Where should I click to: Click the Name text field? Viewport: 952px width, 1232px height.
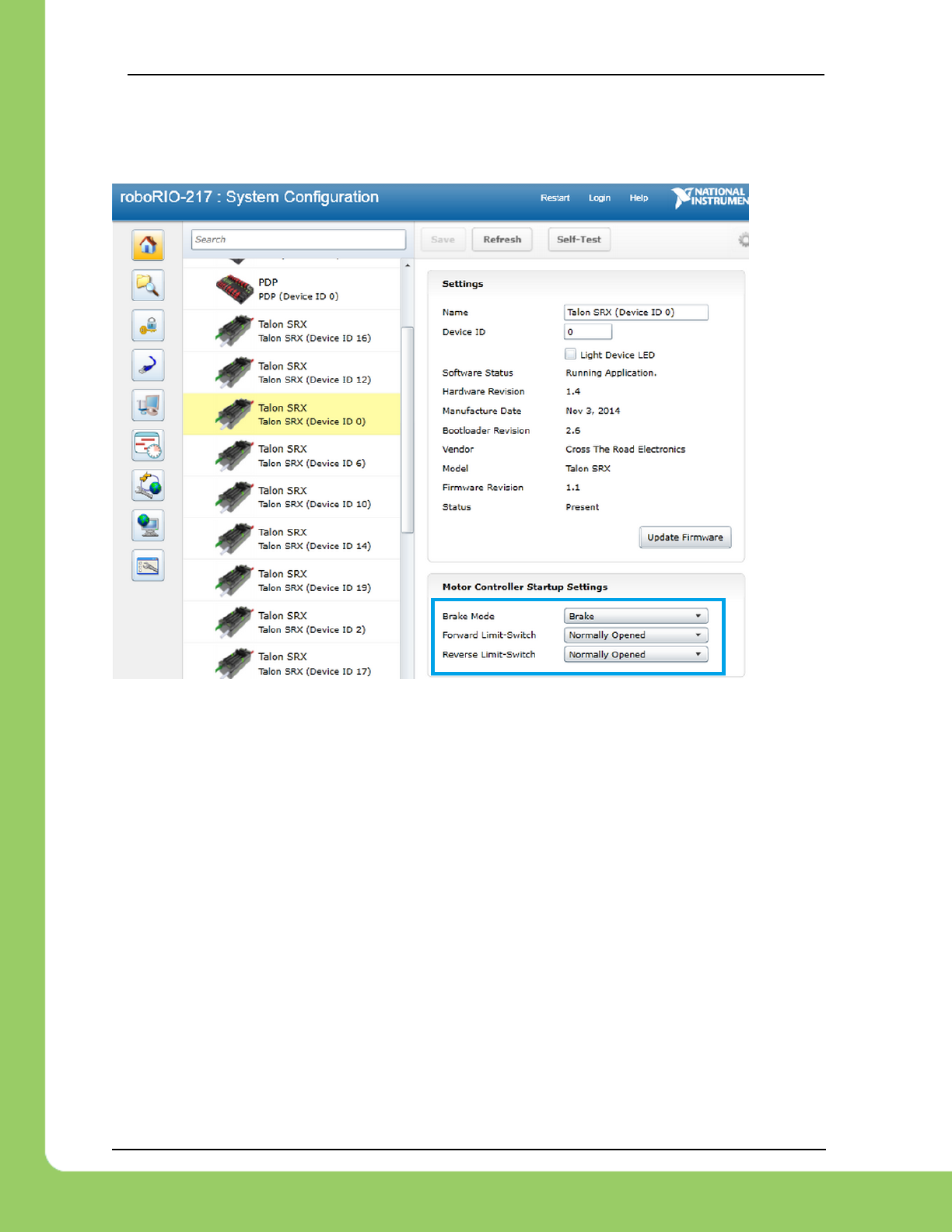pyautogui.click(x=635, y=313)
